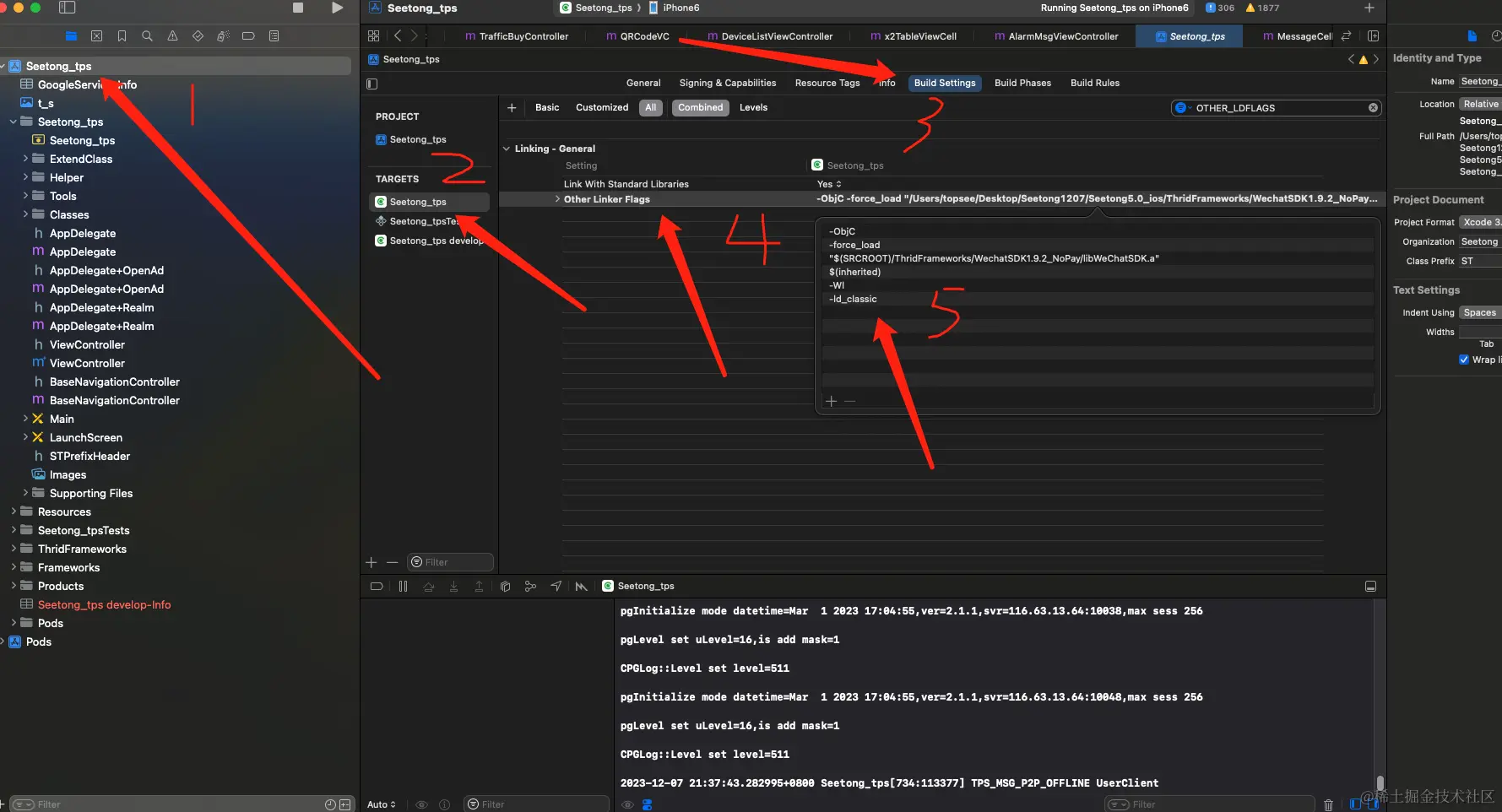The image size is (1502, 812).
Task: Expand the Classes folder
Action: tap(25, 214)
